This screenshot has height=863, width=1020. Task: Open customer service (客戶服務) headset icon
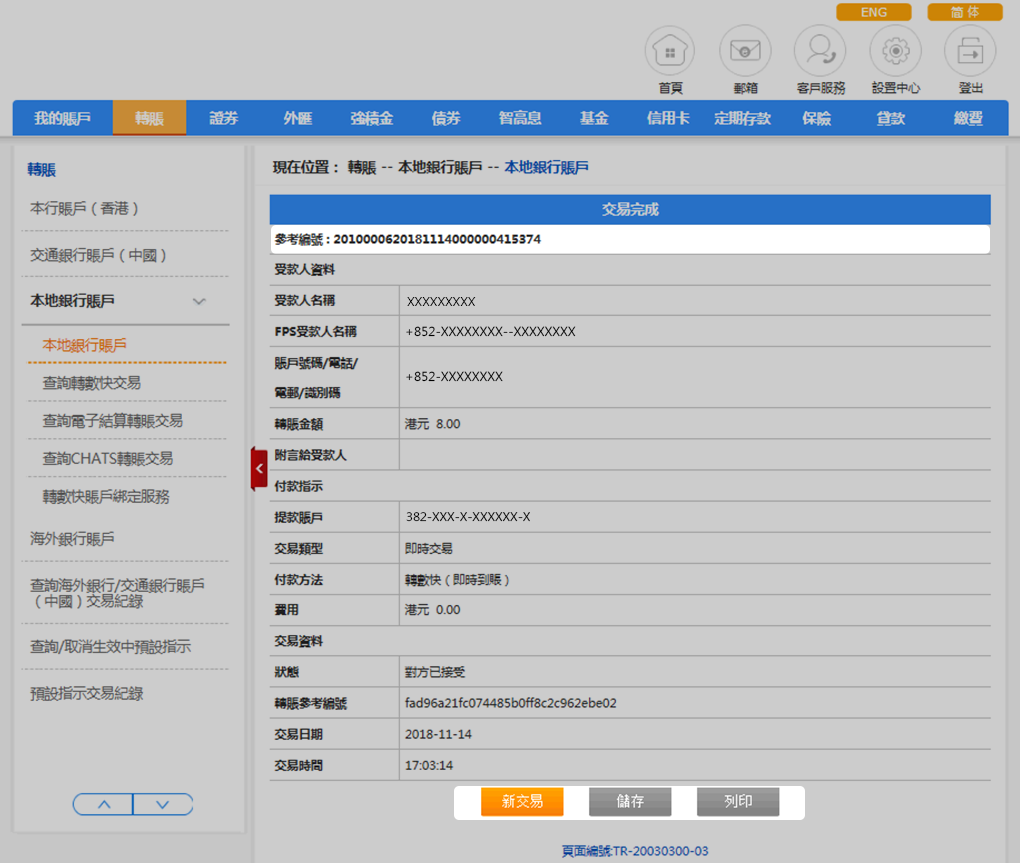(x=820, y=51)
